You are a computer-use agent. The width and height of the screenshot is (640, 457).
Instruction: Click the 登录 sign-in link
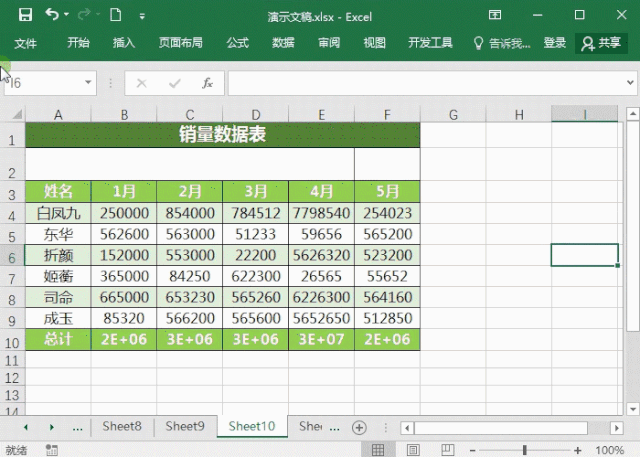[555, 42]
